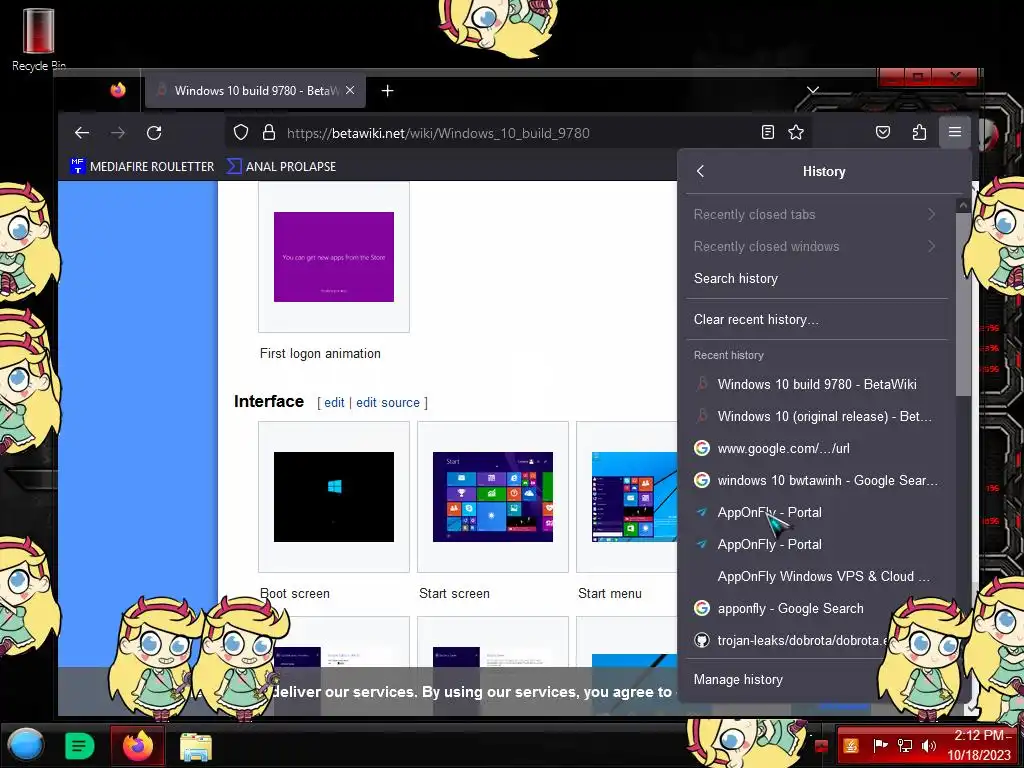Open apponfly - Google Search history entry

(x=816, y=608)
